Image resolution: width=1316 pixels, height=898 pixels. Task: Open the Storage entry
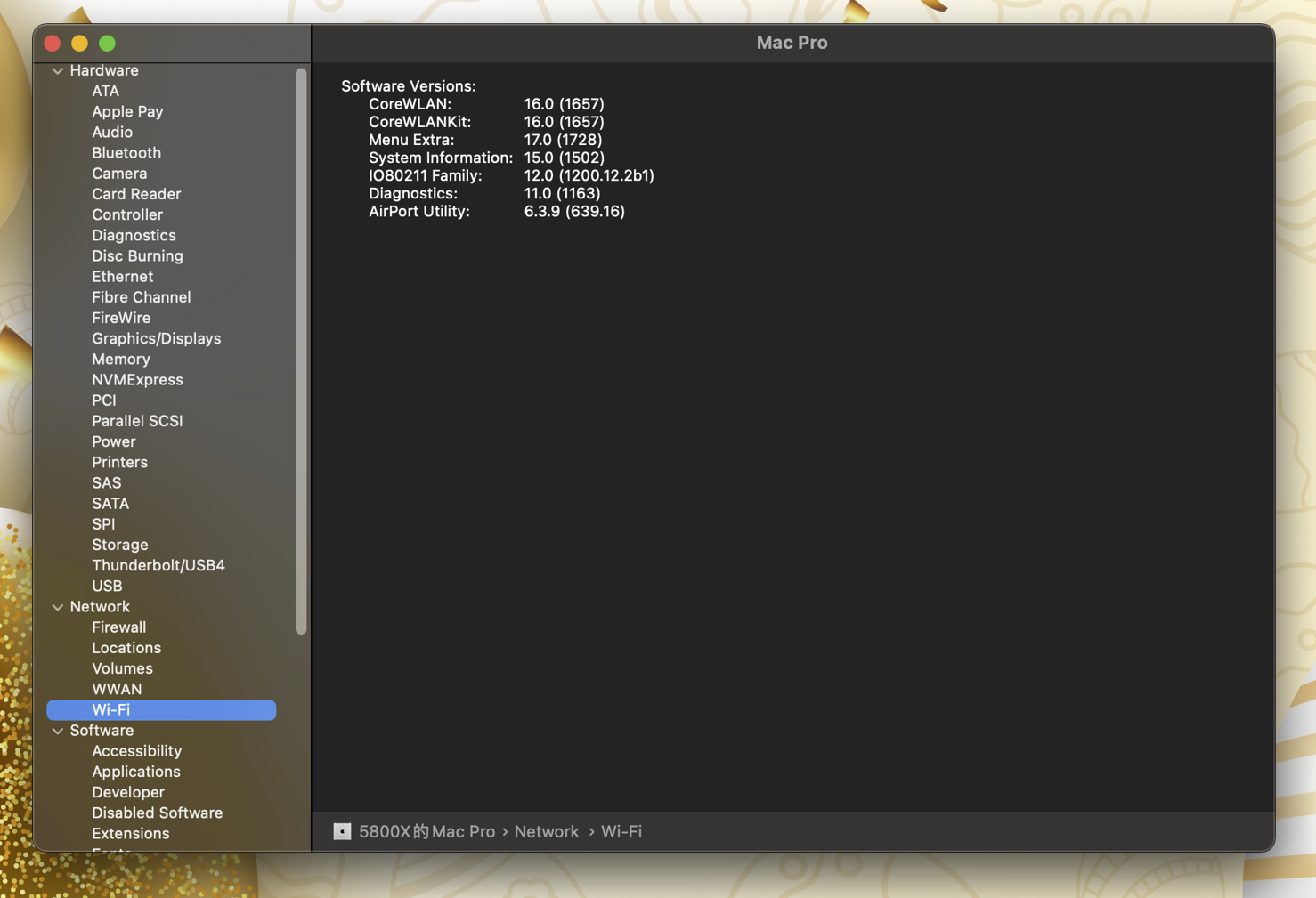(x=119, y=545)
